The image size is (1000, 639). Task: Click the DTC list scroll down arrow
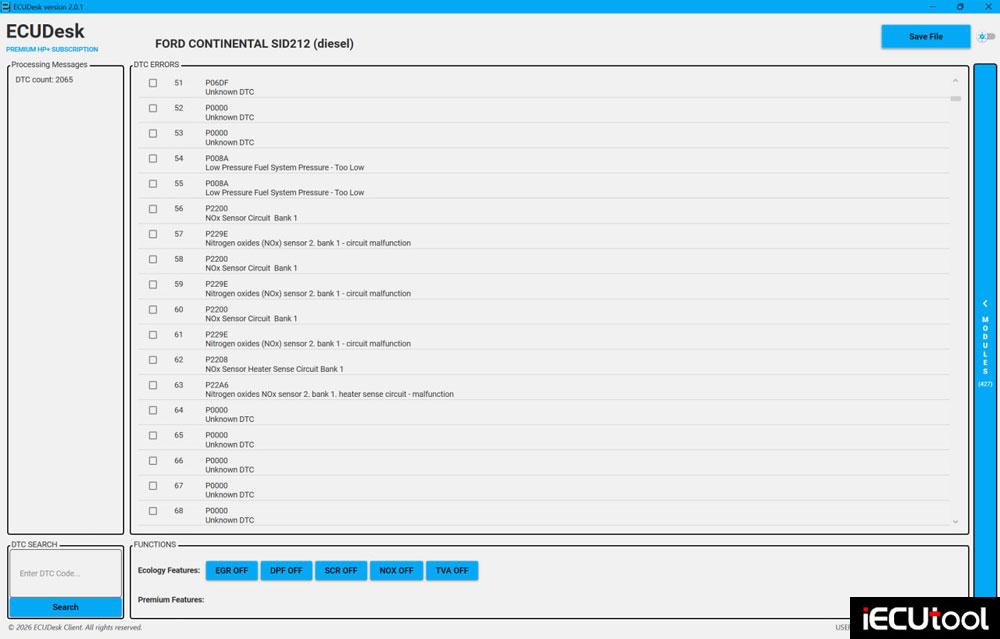click(x=955, y=522)
